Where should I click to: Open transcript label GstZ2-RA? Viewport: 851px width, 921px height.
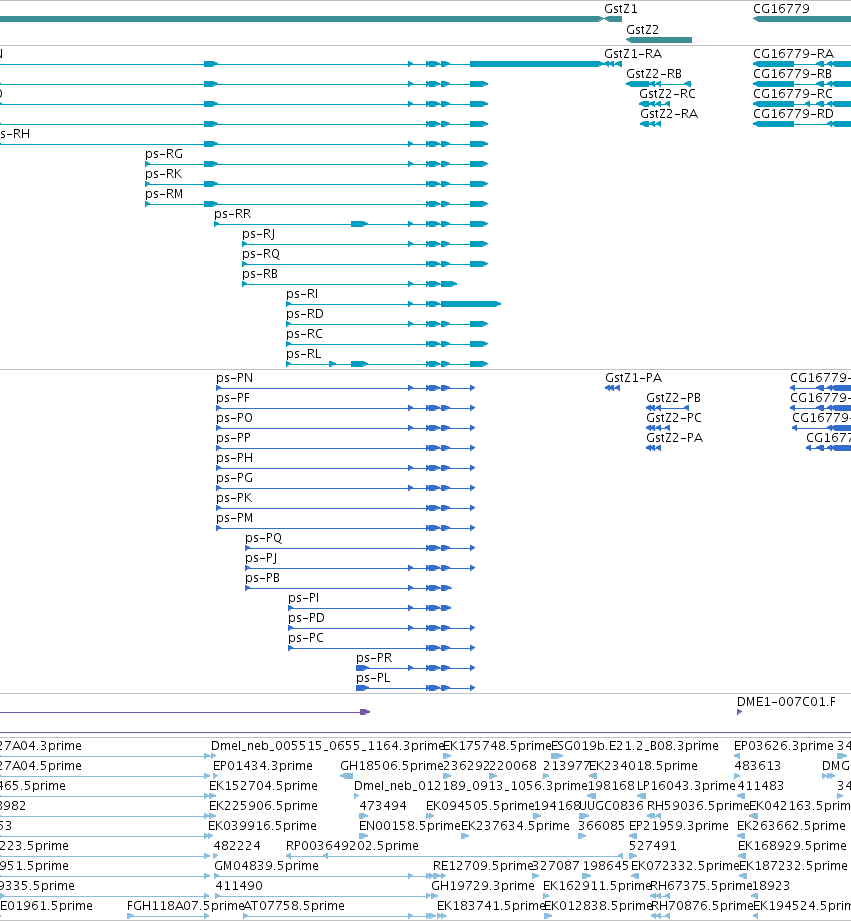(x=669, y=113)
